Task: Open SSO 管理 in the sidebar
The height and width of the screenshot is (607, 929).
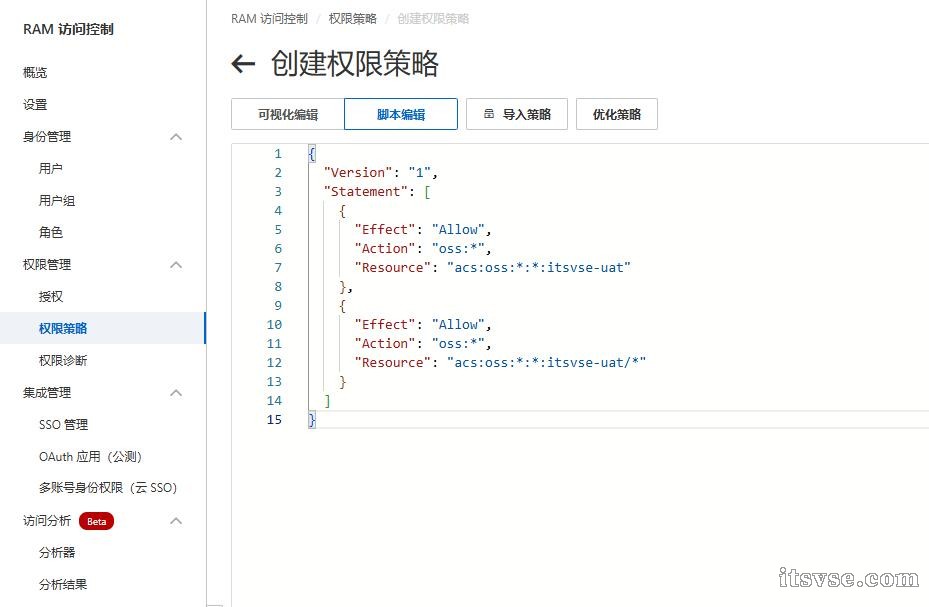Action: tap(63, 425)
